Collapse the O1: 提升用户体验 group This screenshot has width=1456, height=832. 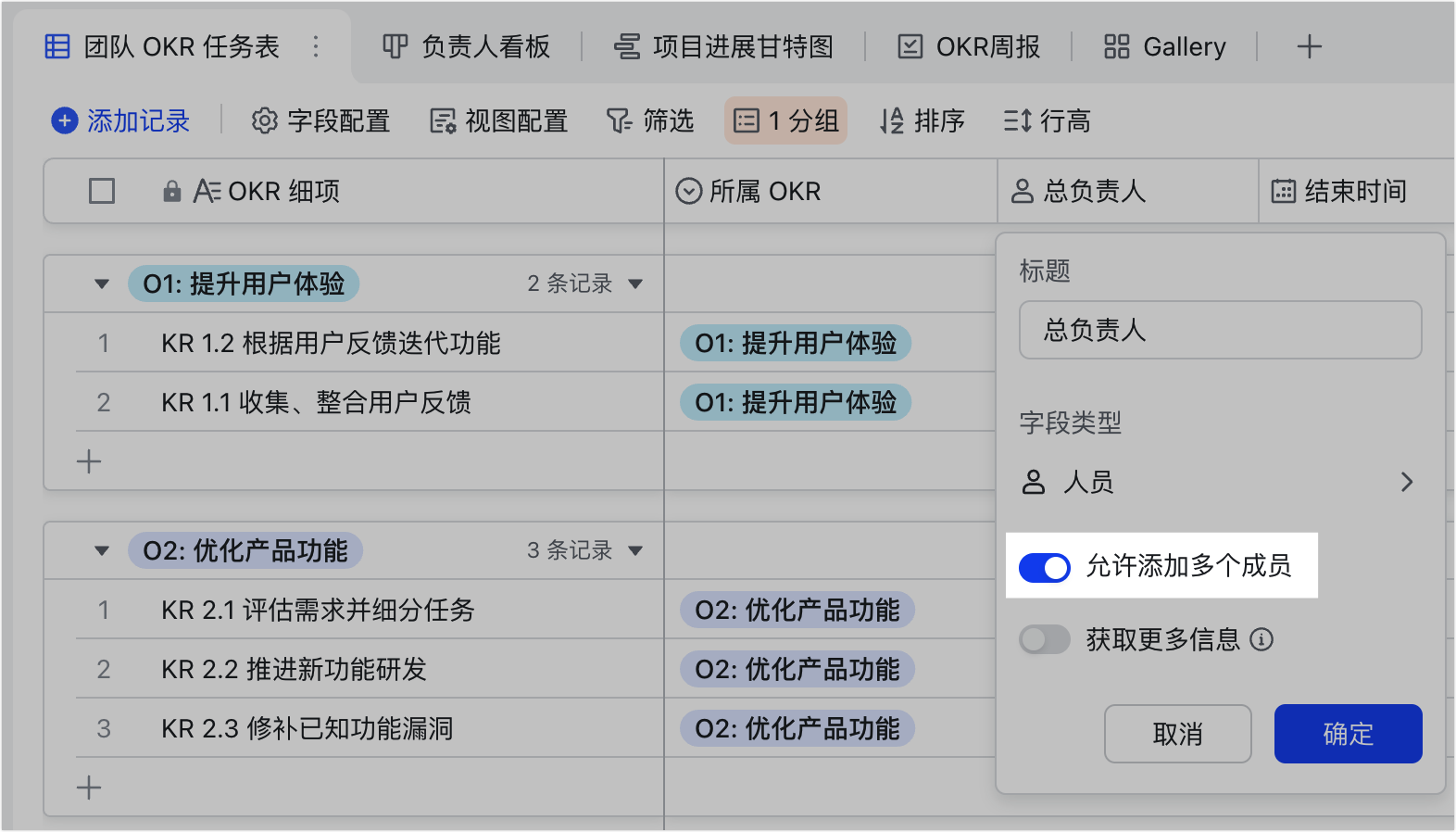(x=102, y=284)
